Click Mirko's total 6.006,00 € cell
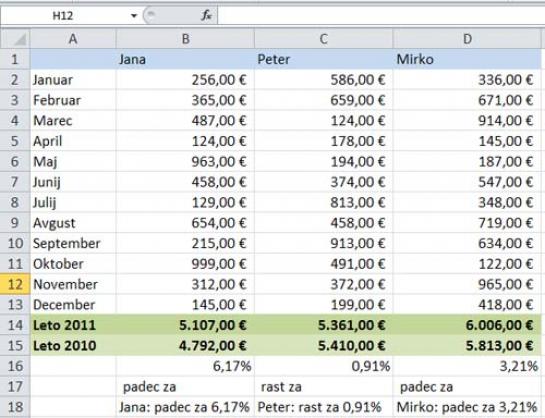Screen dimensions: 545x418 pyautogui.click(x=467, y=325)
